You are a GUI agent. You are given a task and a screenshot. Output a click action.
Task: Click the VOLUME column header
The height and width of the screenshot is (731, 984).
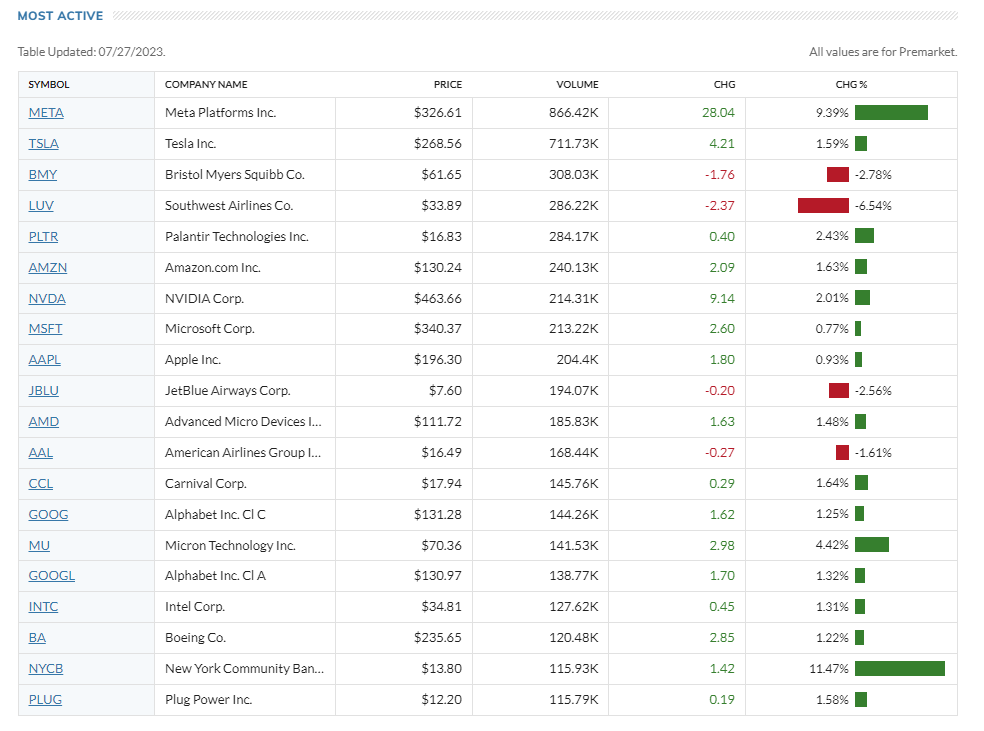pyautogui.click(x=577, y=85)
